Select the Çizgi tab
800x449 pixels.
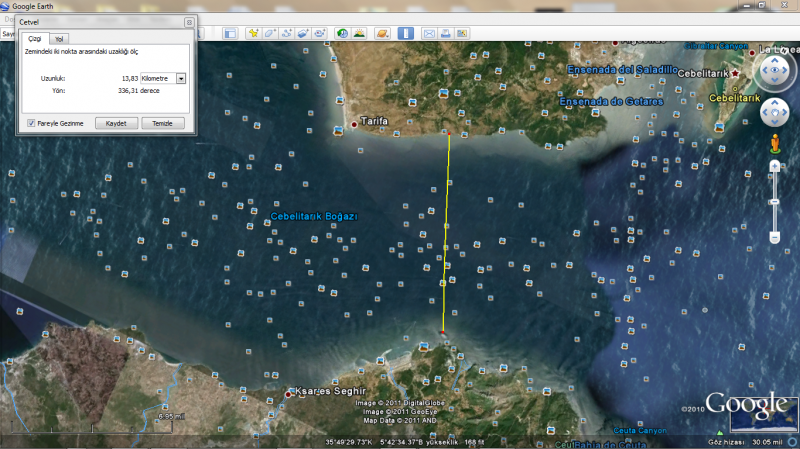34,38
